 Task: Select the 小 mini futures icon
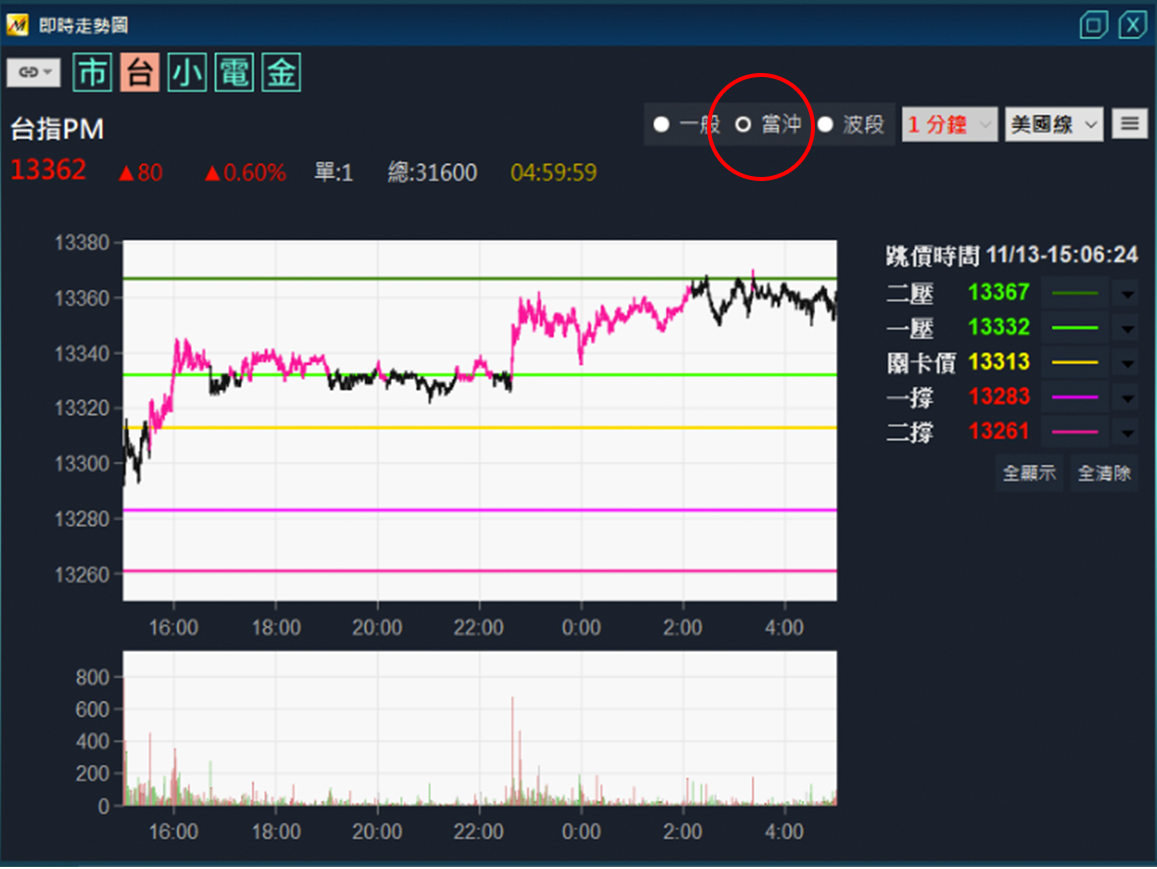click(x=187, y=73)
